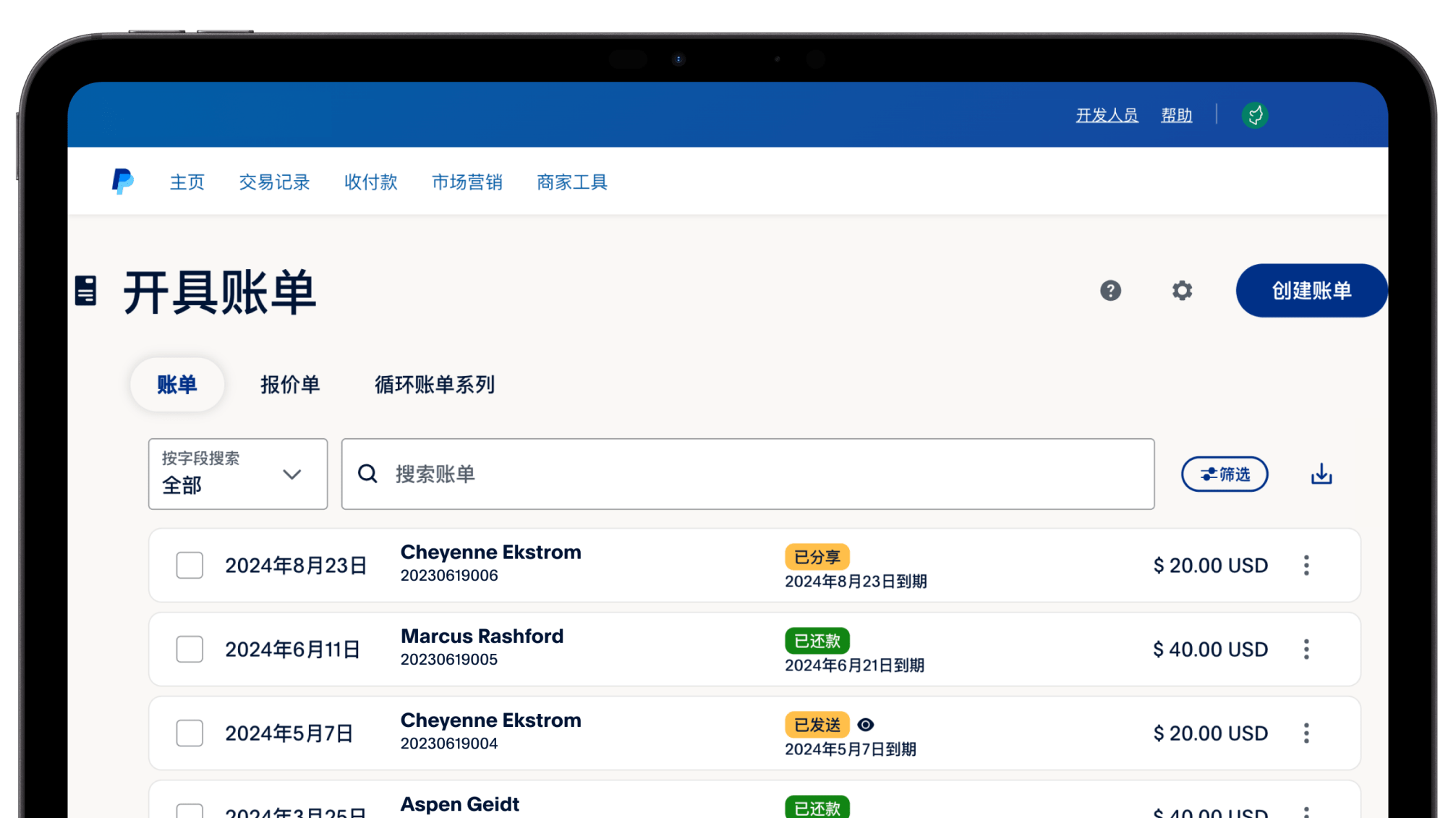Open the green profile avatar icon

coord(1254,115)
